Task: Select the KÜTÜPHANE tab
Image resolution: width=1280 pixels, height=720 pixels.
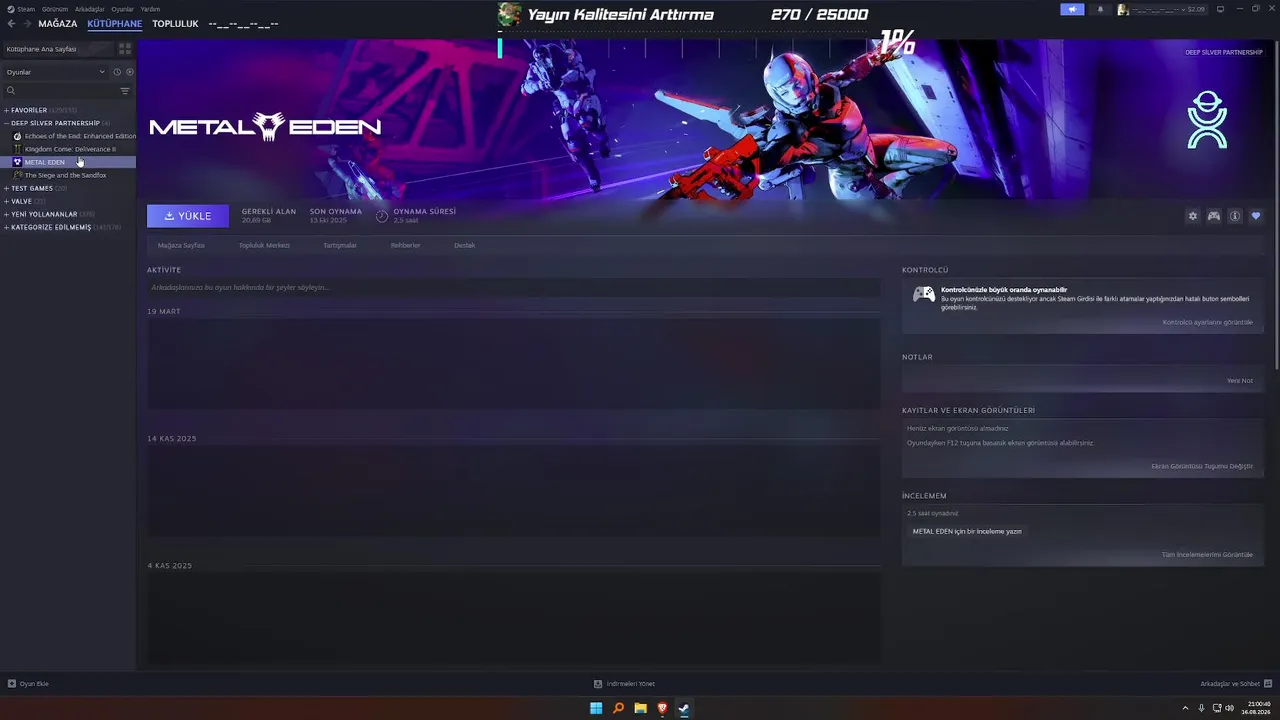Action: click(115, 24)
